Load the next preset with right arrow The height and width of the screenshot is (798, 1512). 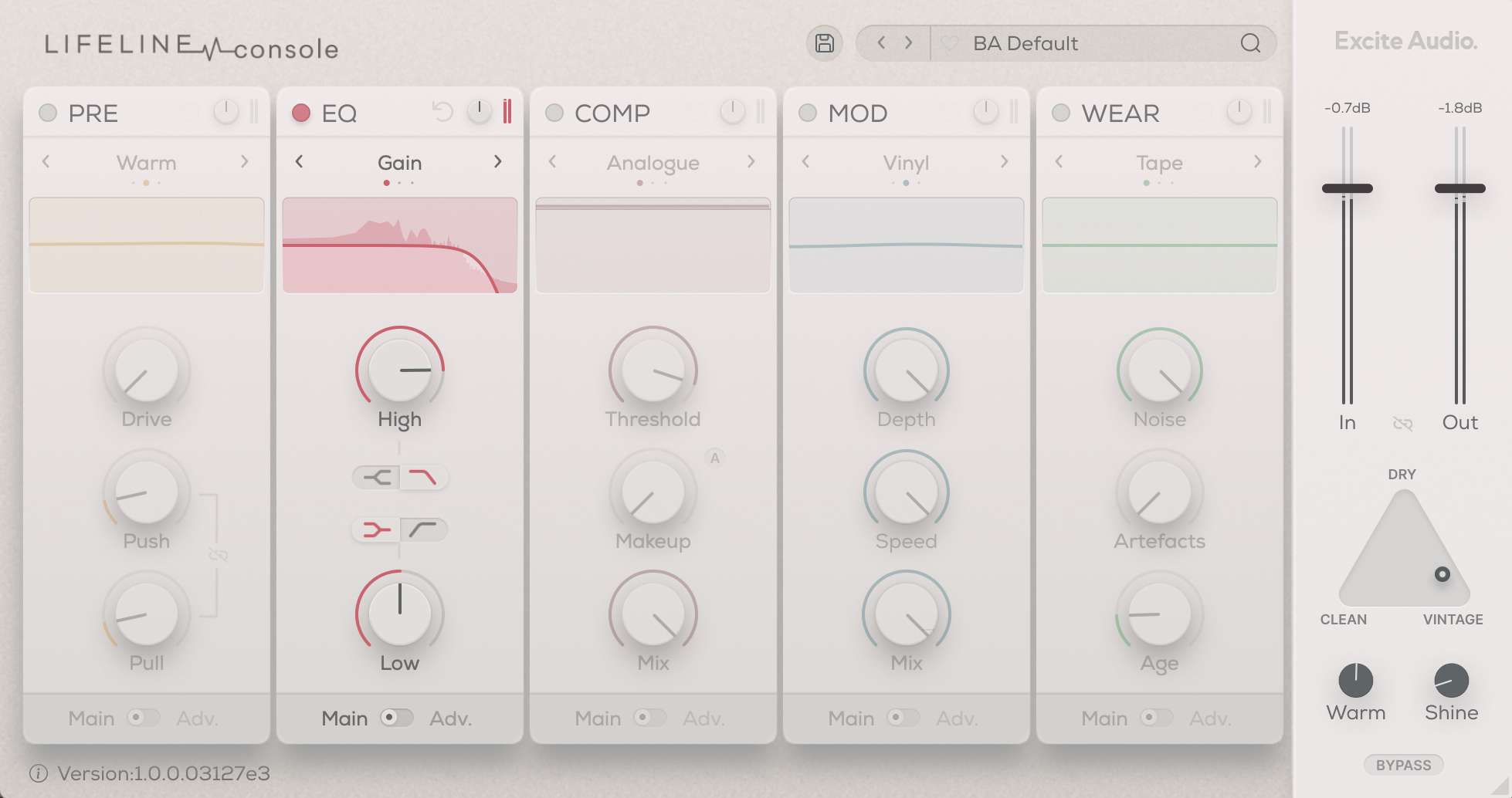click(x=909, y=43)
